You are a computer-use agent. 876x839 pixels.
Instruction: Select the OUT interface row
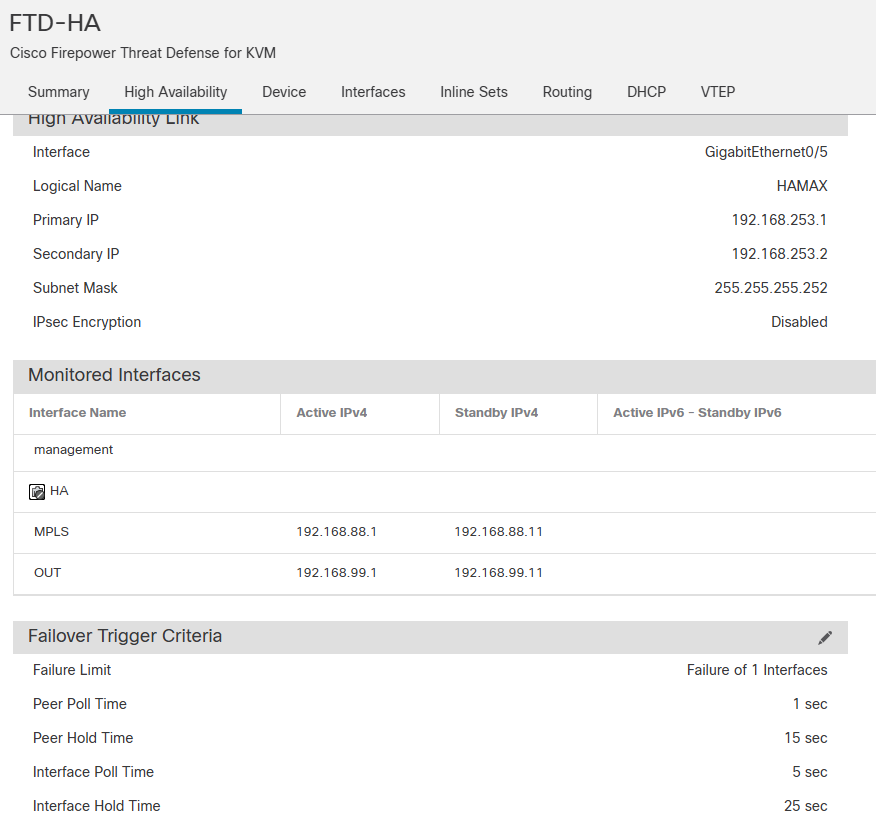click(x=445, y=573)
